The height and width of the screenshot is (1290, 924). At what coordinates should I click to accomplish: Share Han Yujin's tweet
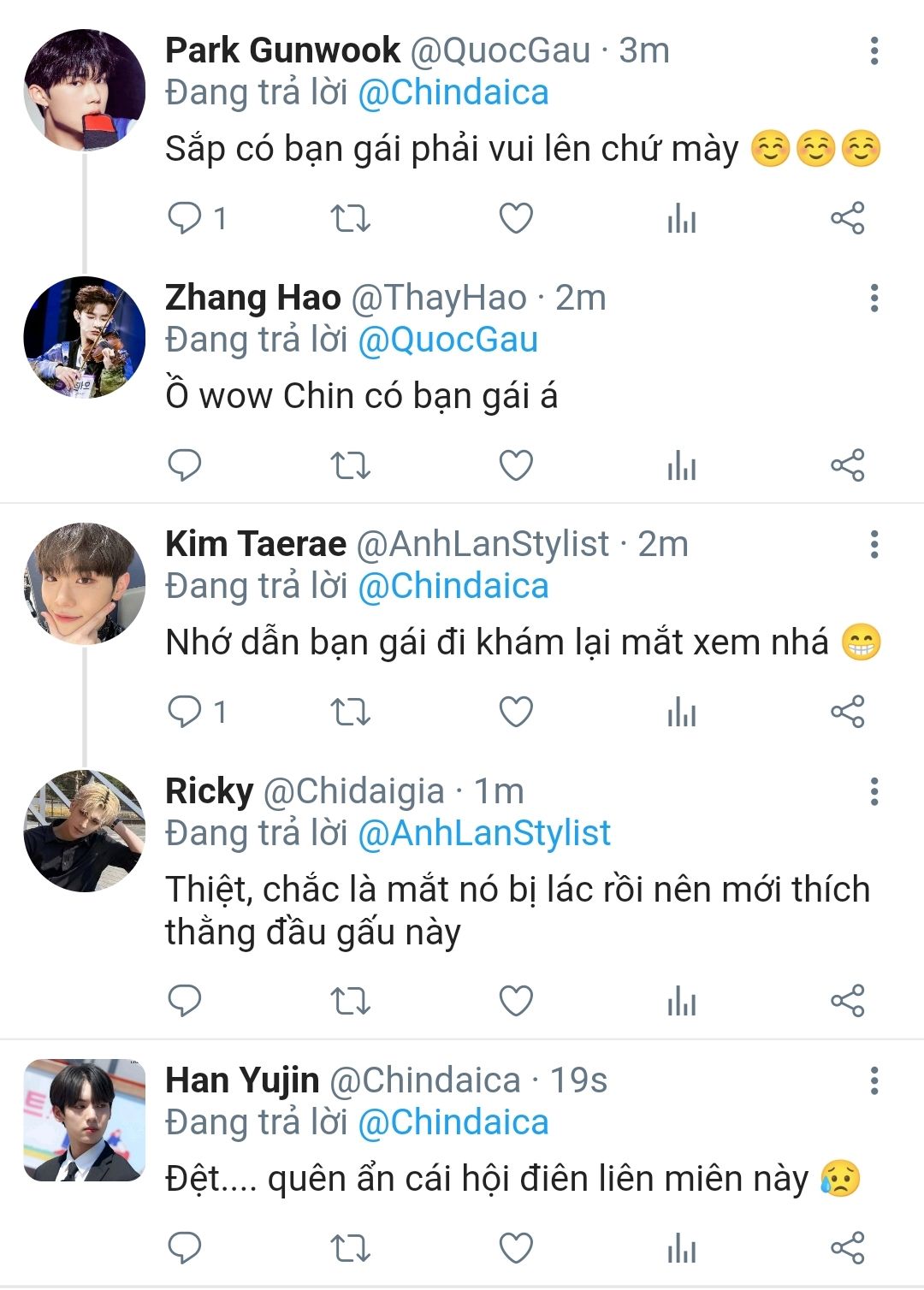coord(847,1248)
